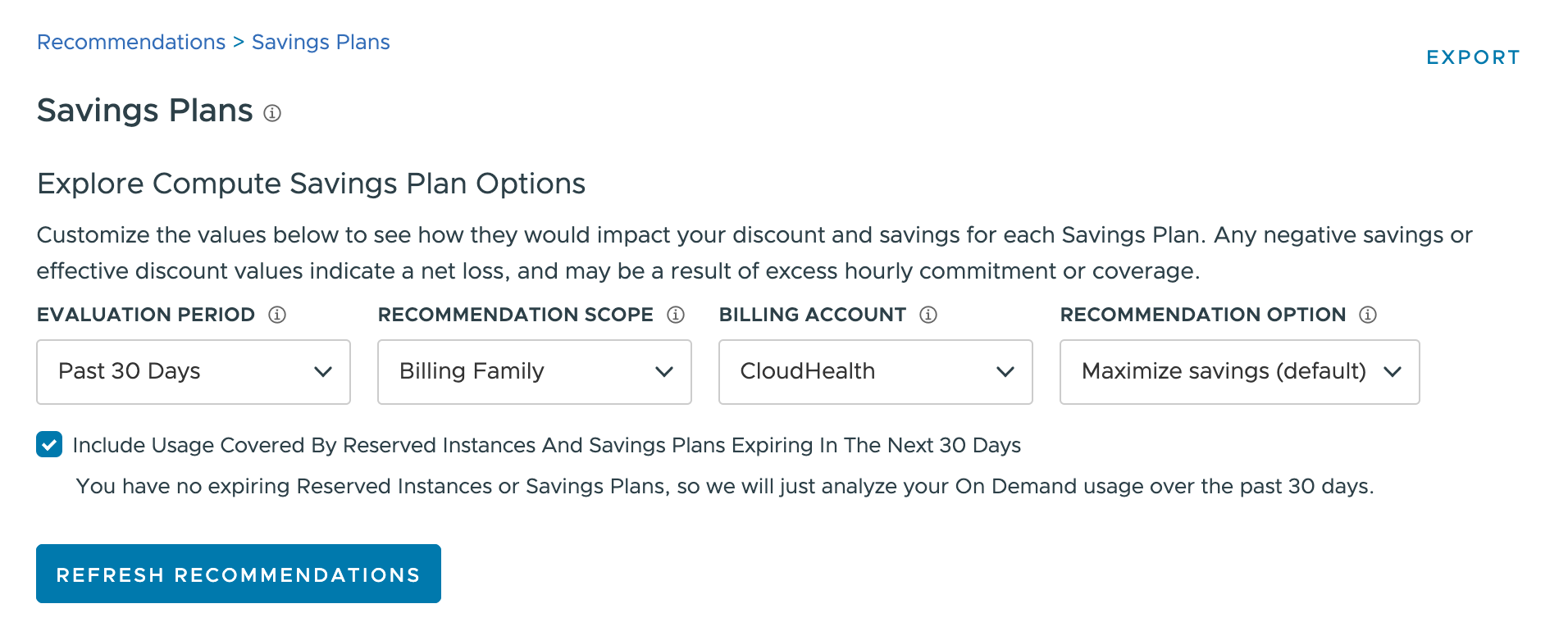Click the Recommendations breadcrumb link
Viewport: 1568px width, 631px height.
[x=130, y=41]
